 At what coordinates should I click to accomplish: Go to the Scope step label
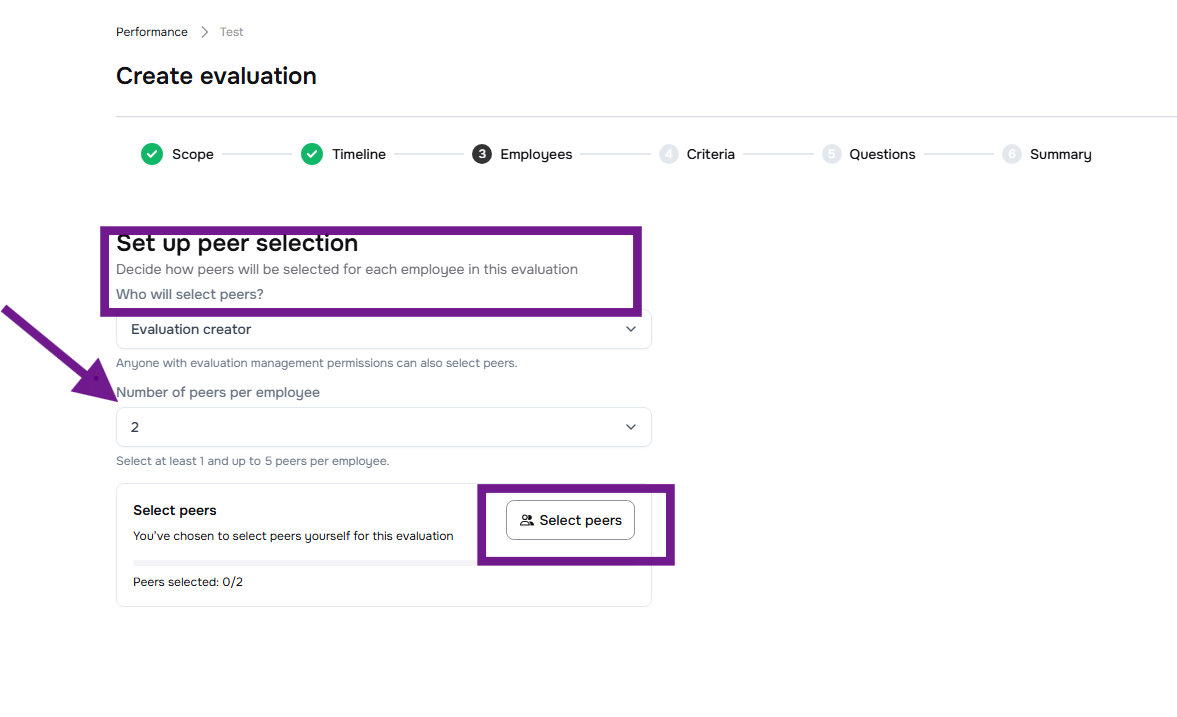coord(193,154)
